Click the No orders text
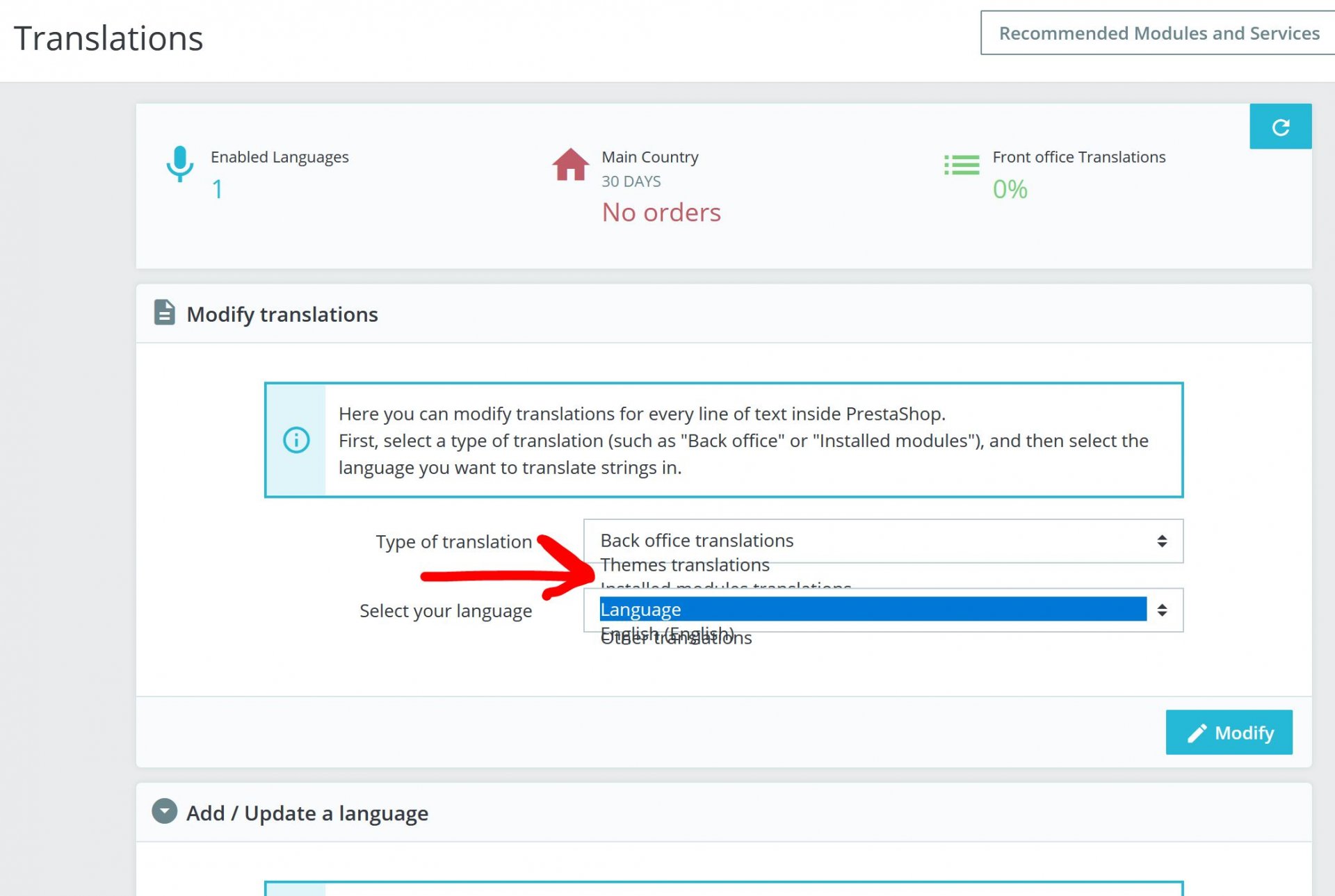 (x=661, y=213)
